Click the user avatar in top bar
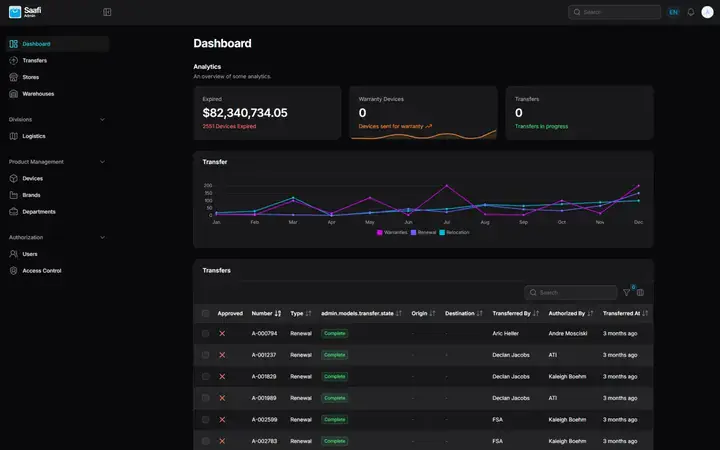This screenshot has height=450, width=720. coord(707,12)
